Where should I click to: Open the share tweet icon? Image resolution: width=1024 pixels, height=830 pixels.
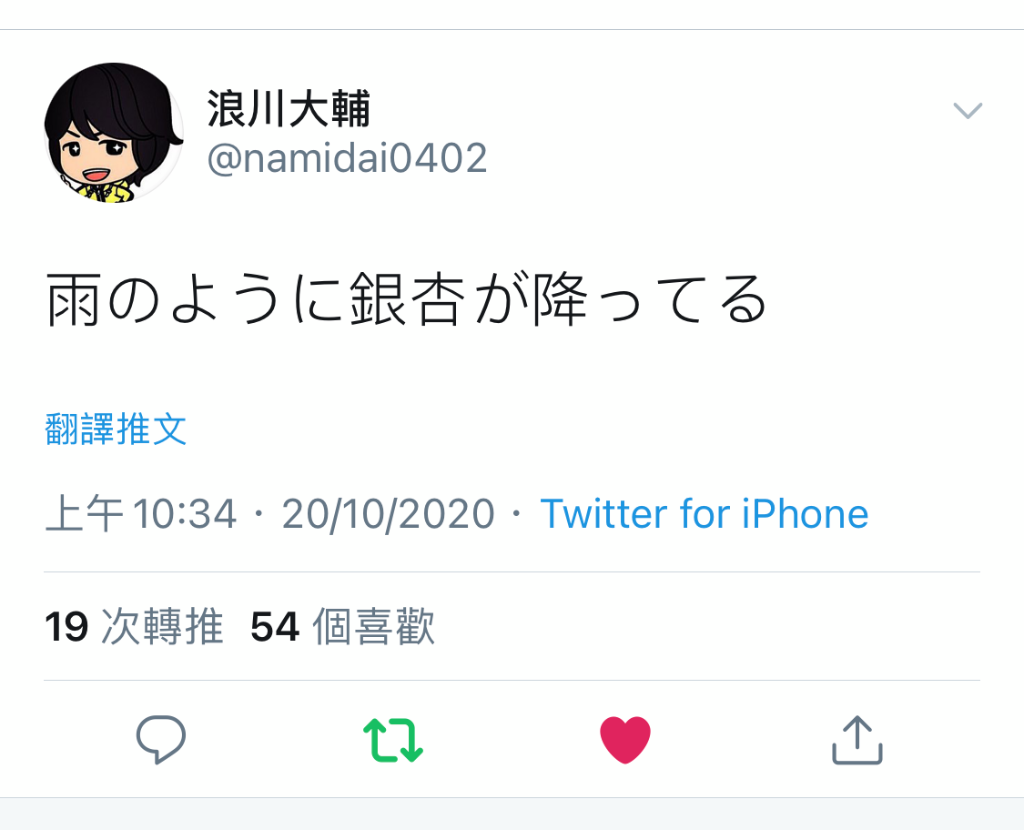(857, 739)
